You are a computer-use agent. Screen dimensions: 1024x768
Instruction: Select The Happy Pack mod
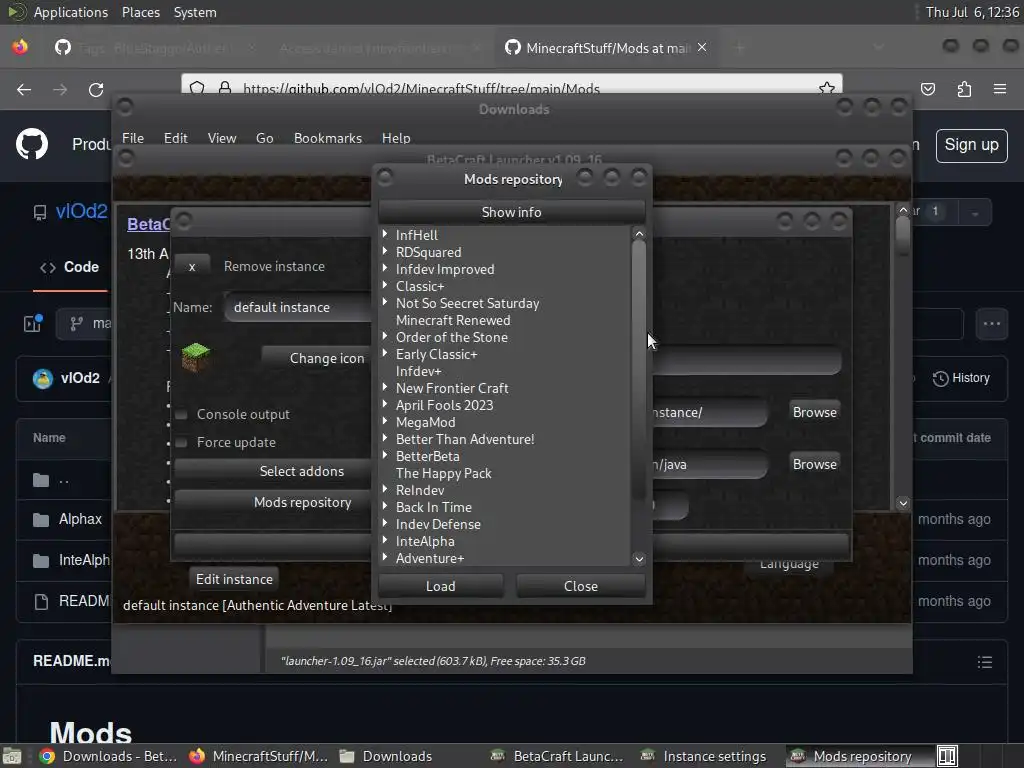point(443,473)
